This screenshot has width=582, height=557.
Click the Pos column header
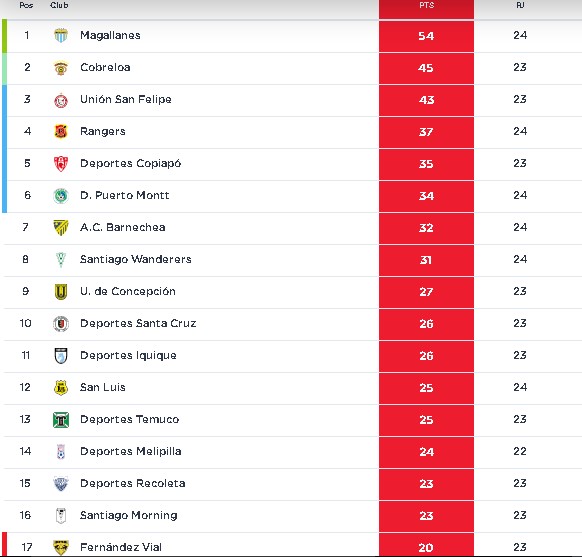(x=26, y=5)
